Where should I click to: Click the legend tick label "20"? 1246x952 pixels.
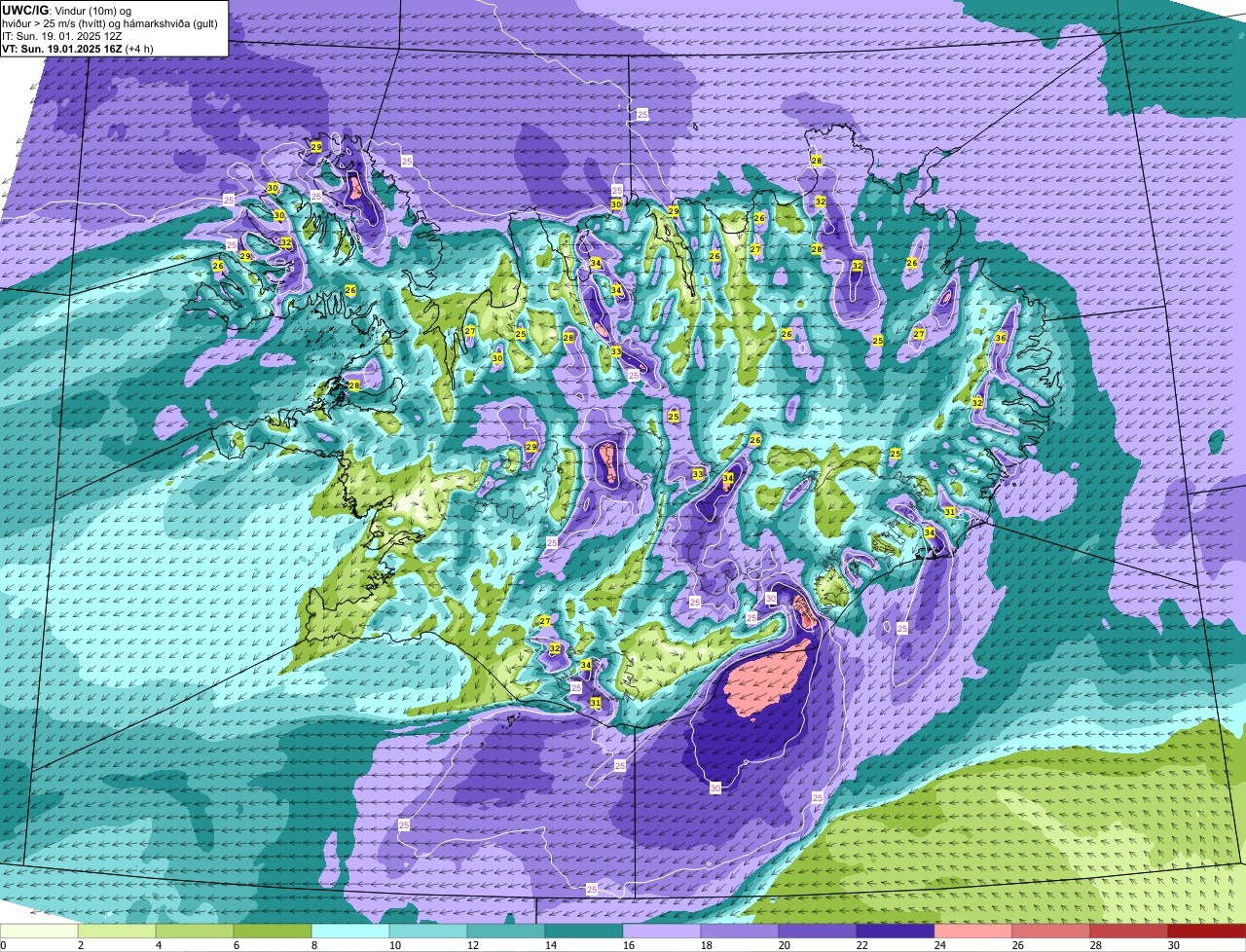pyautogui.click(x=785, y=945)
